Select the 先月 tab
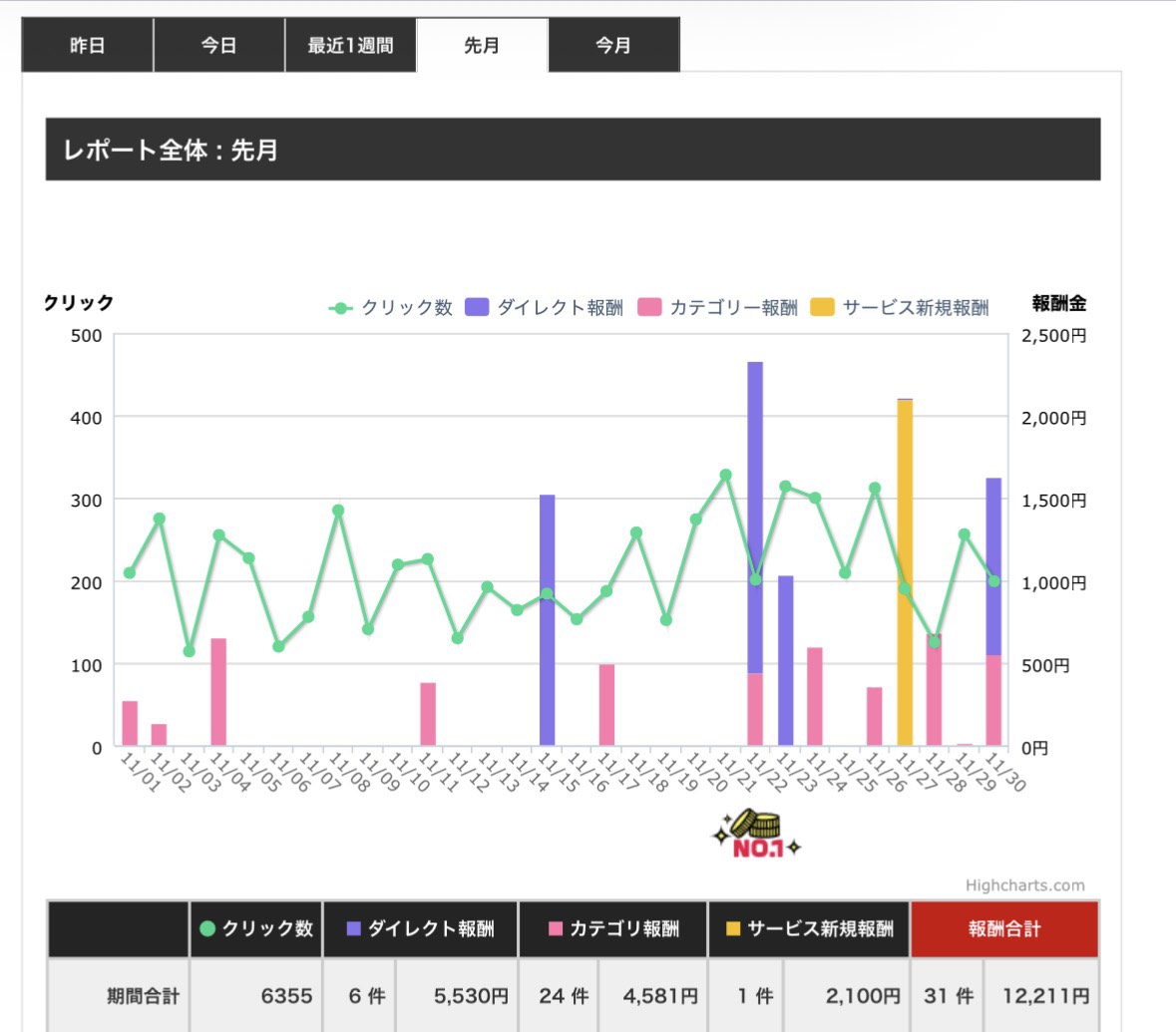Screen dimensions: 1176x1032 pos(482,45)
